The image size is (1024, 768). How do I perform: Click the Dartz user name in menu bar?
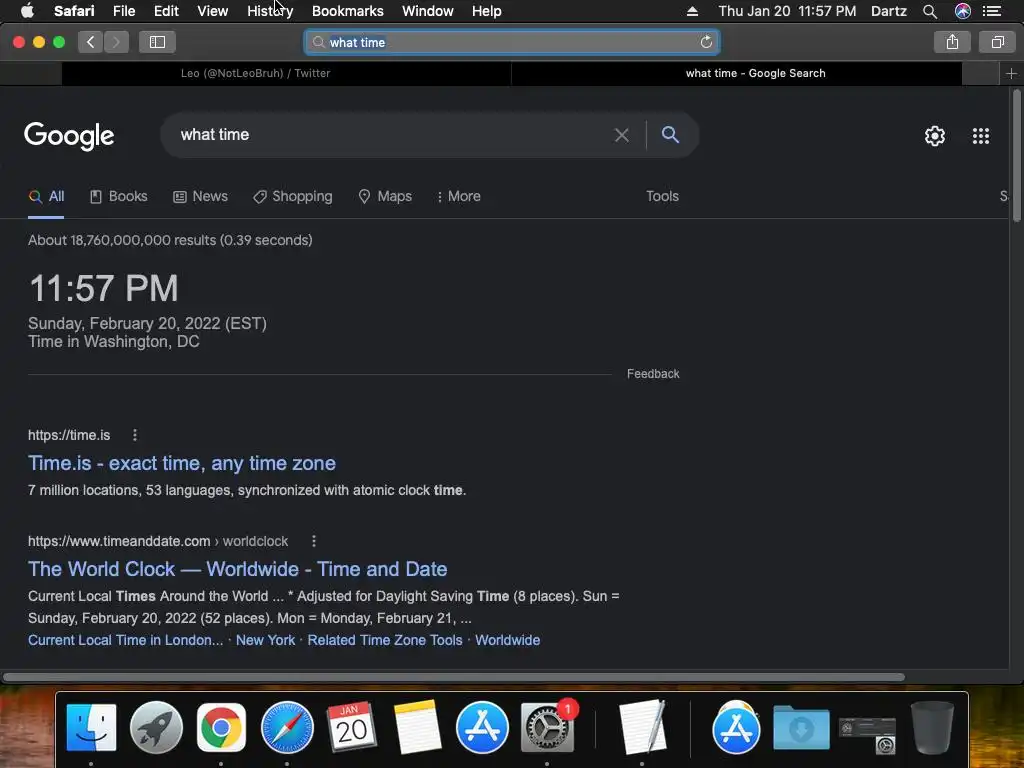(888, 11)
